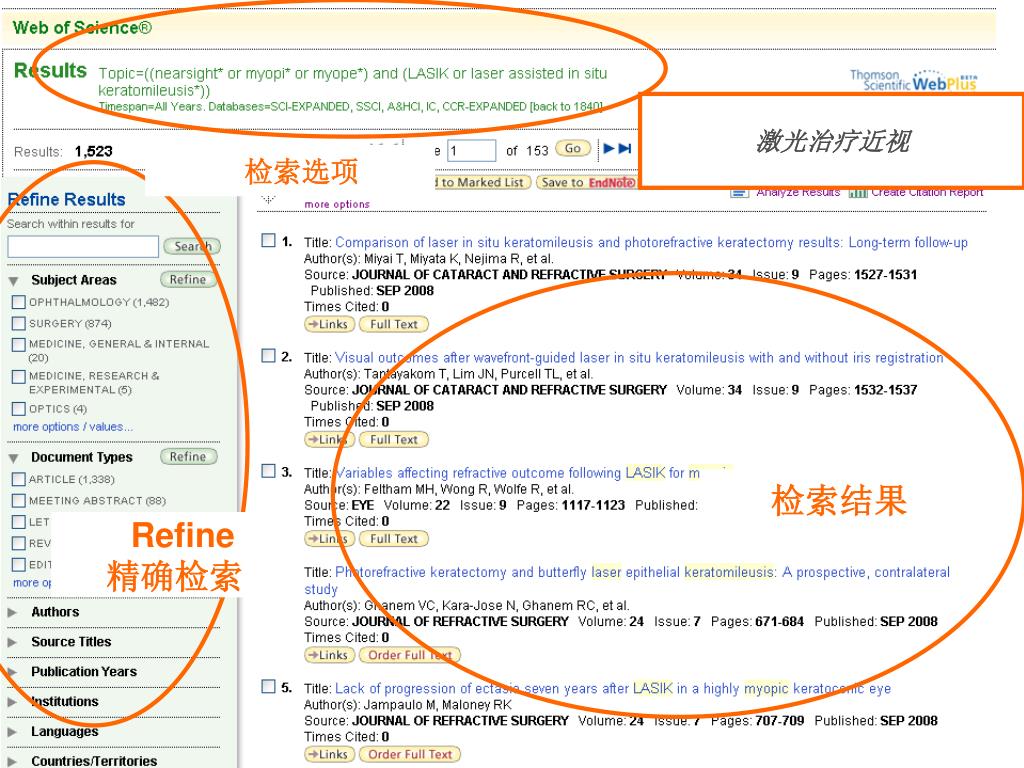Tick the MEETING ABSTRACT checkbox
This screenshot has width=1024, height=768.
[19, 500]
